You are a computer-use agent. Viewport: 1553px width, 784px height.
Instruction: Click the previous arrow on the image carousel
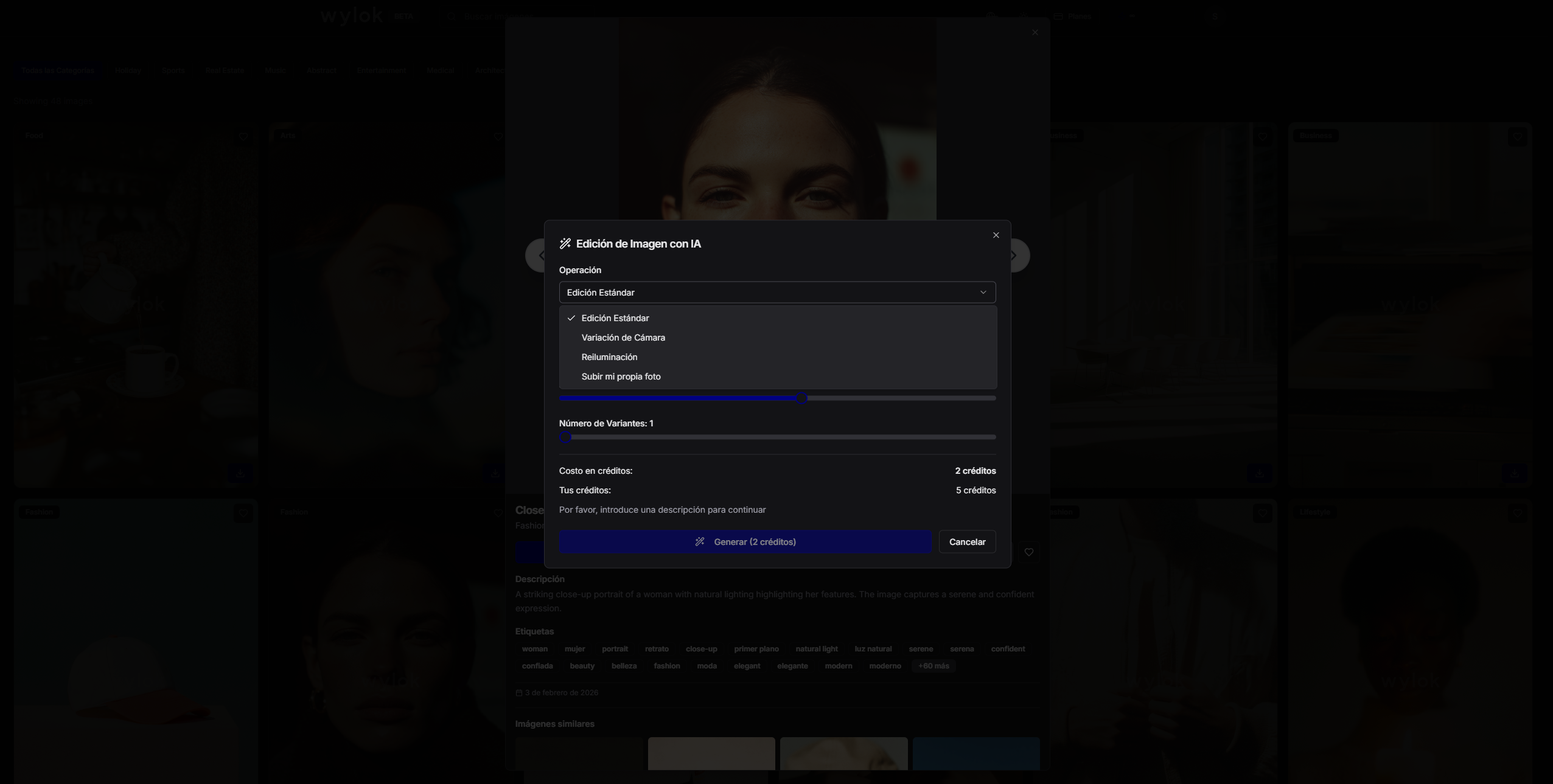[540, 255]
